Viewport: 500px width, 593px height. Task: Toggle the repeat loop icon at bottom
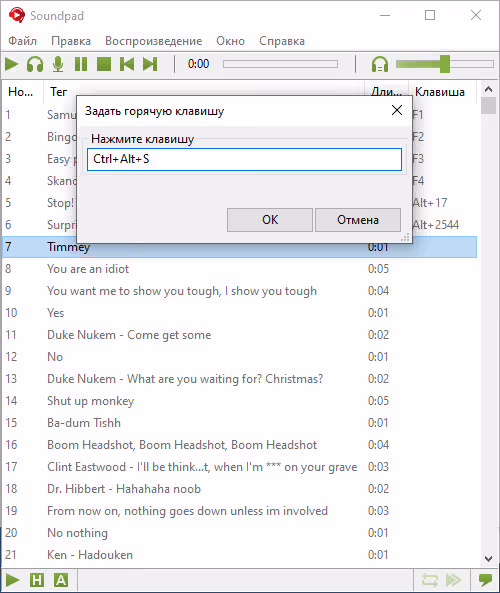(430, 580)
